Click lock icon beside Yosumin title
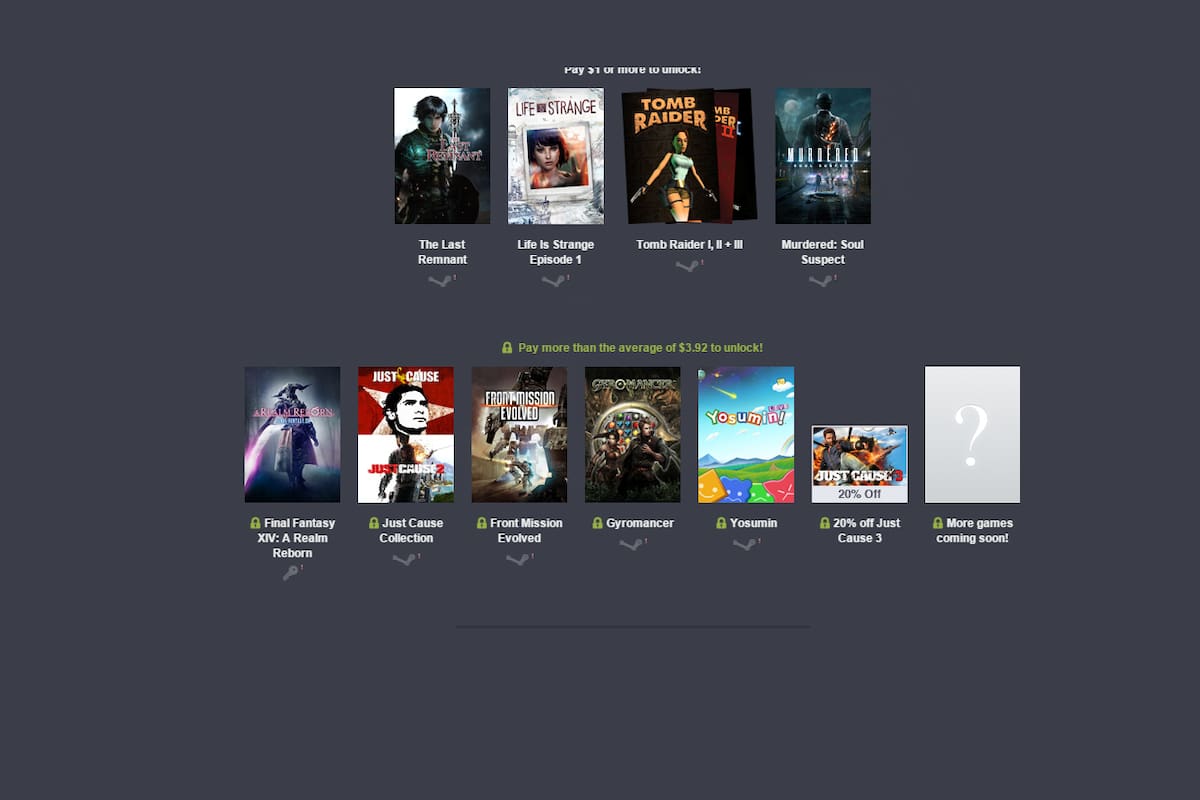This screenshot has width=1200, height=800. coord(721,523)
